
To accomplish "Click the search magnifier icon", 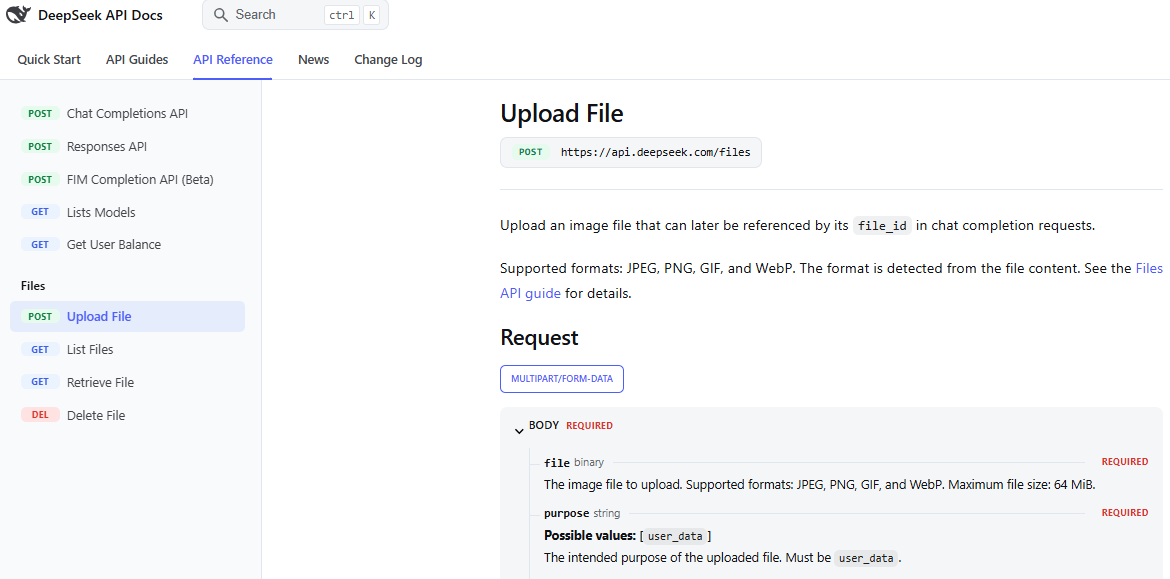I will 220,15.
